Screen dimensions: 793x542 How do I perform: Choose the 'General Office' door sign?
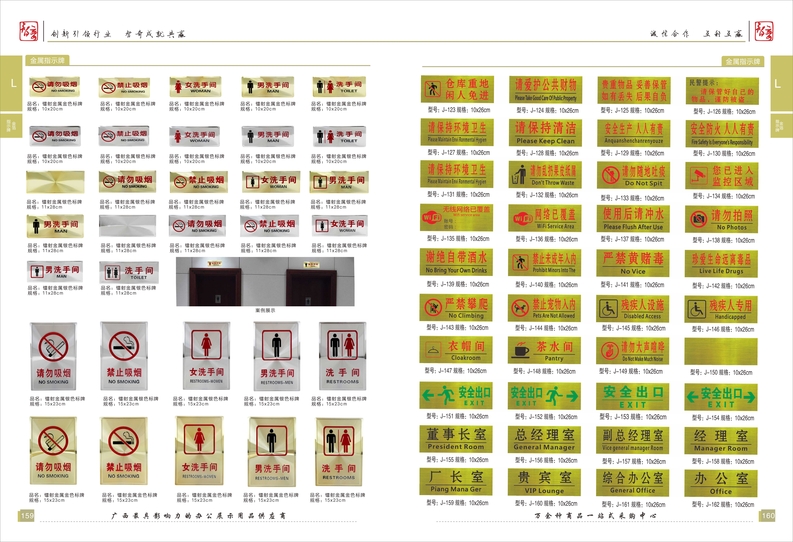pyautogui.click(x=632, y=482)
